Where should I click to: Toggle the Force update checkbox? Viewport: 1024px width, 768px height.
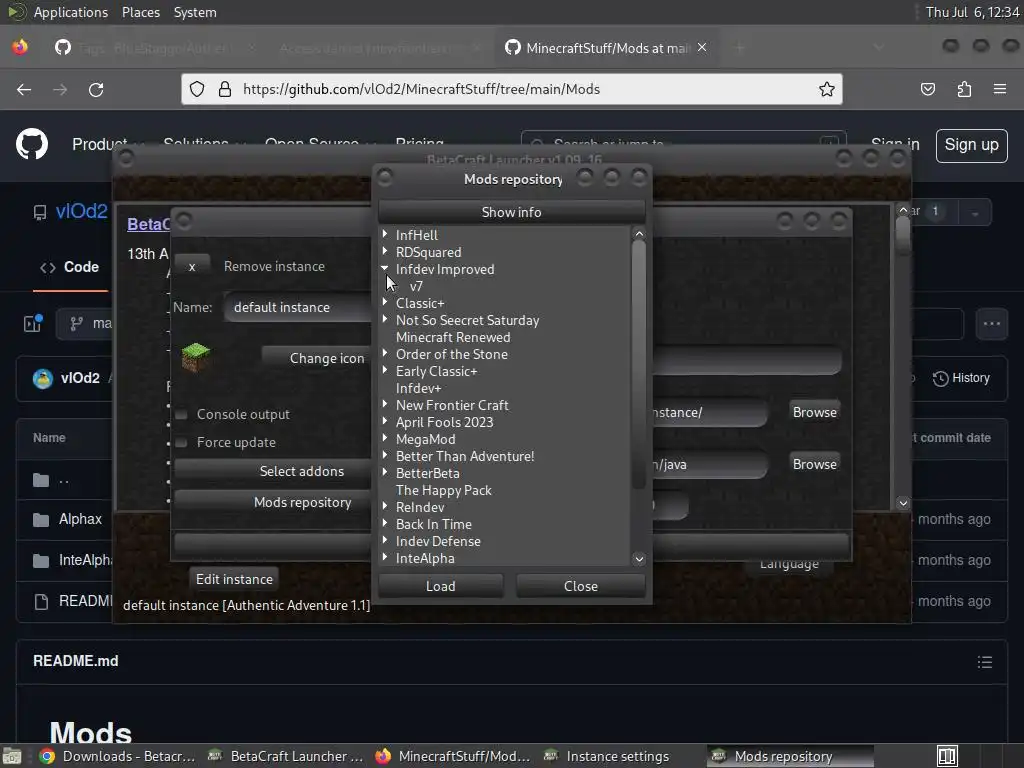[x=182, y=442]
